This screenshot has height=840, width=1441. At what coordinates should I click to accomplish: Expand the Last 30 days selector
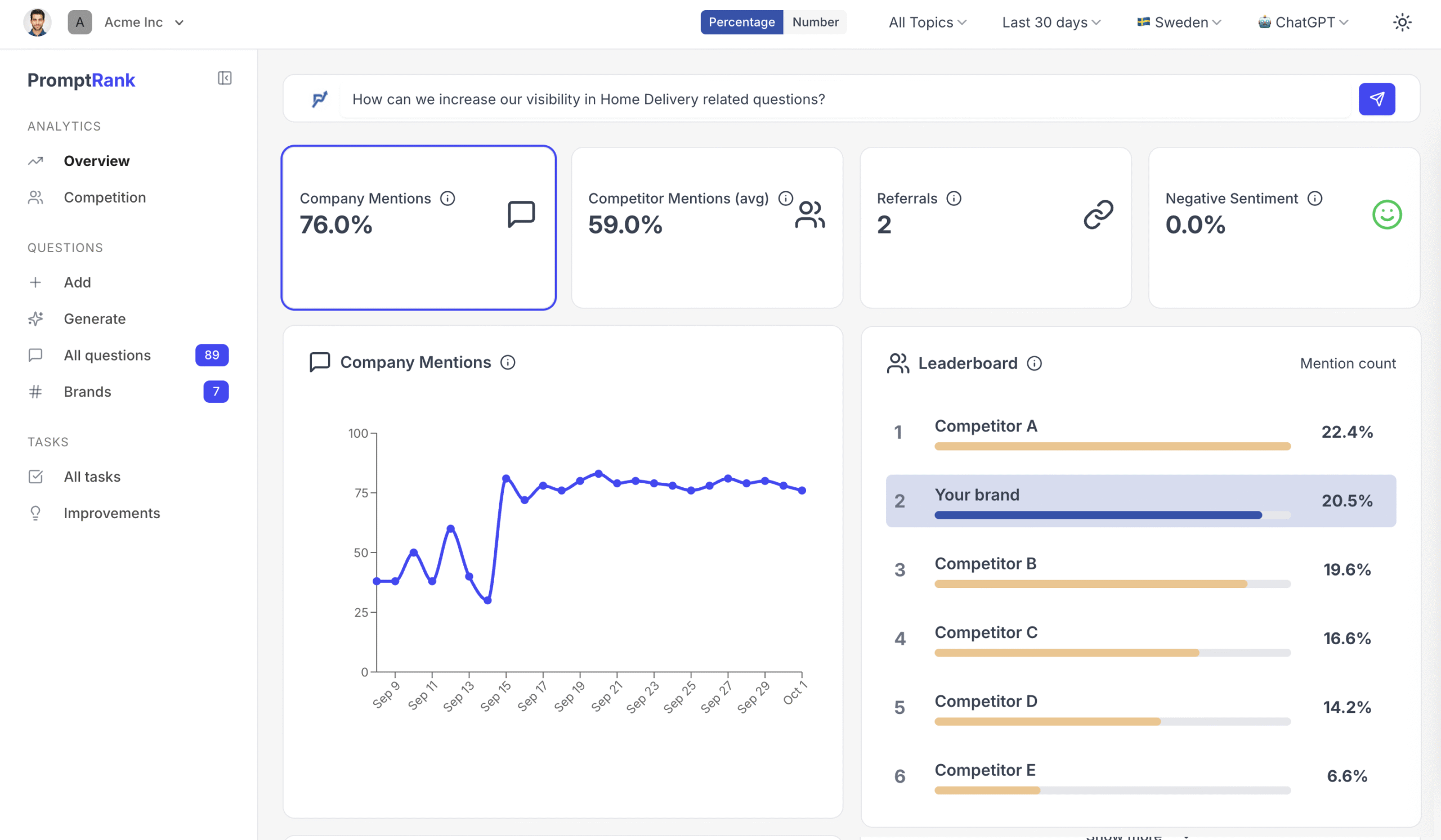click(1050, 23)
